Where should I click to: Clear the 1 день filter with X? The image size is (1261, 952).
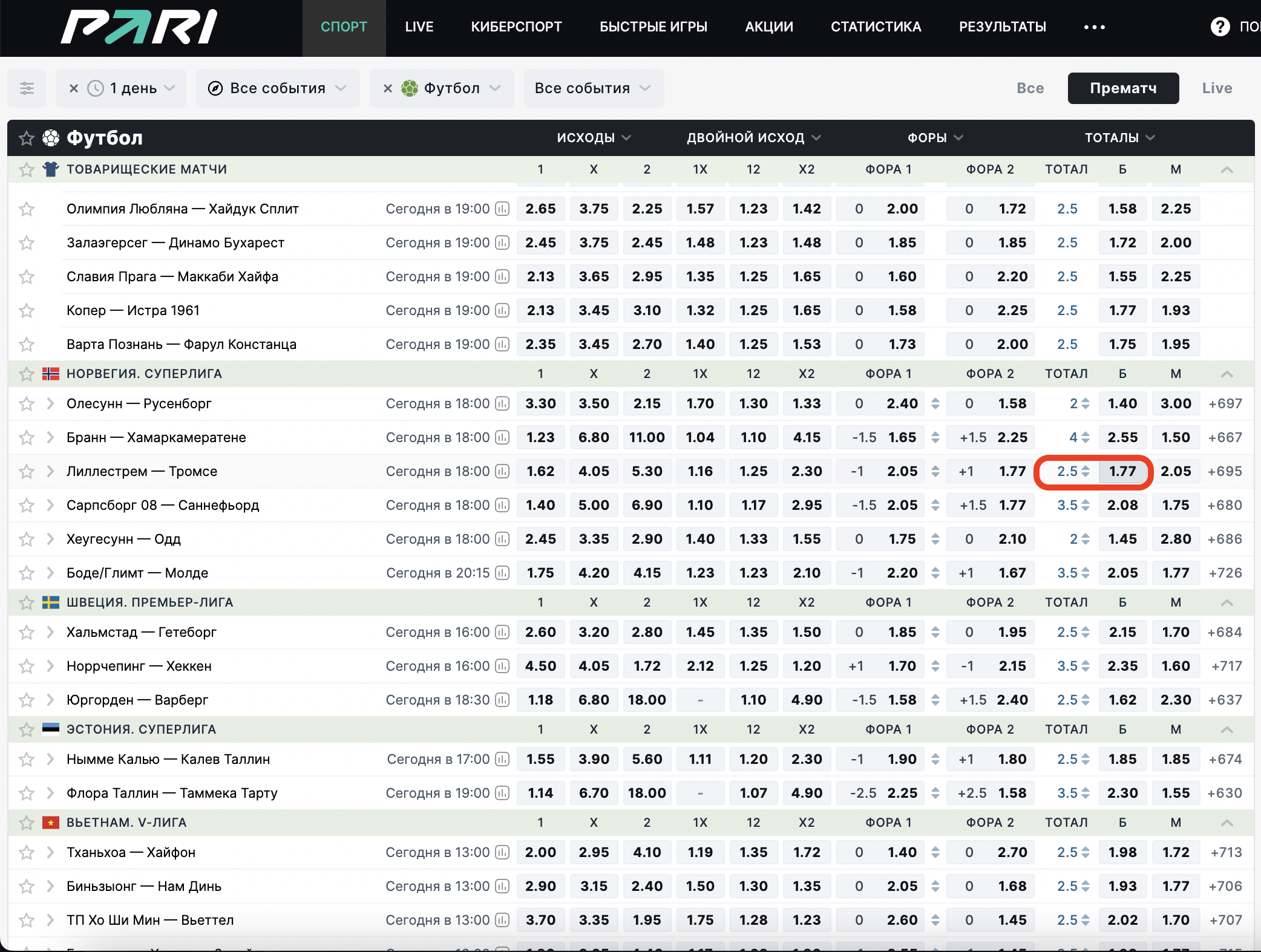coord(74,88)
